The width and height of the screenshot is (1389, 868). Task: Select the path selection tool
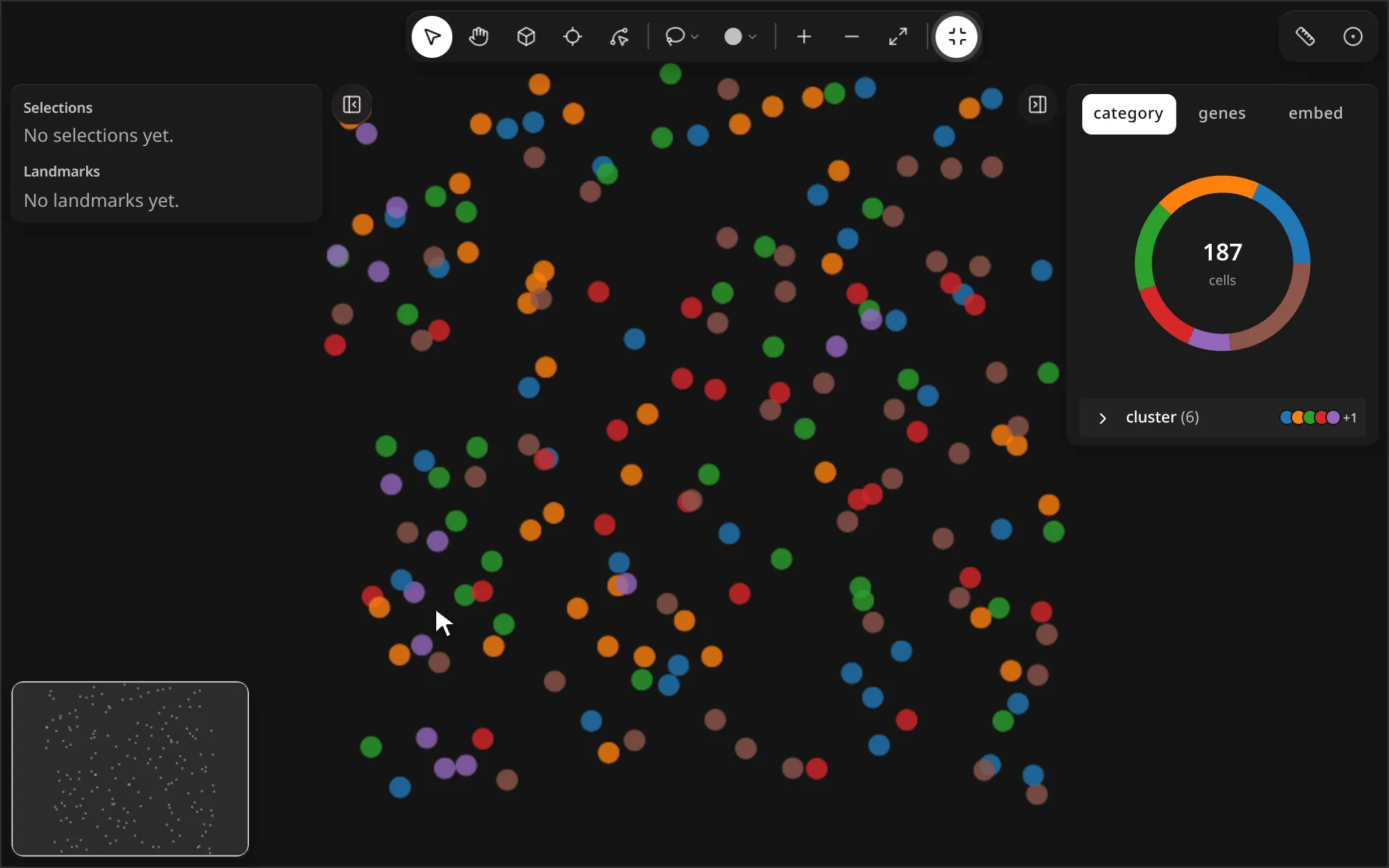tap(619, 37)
